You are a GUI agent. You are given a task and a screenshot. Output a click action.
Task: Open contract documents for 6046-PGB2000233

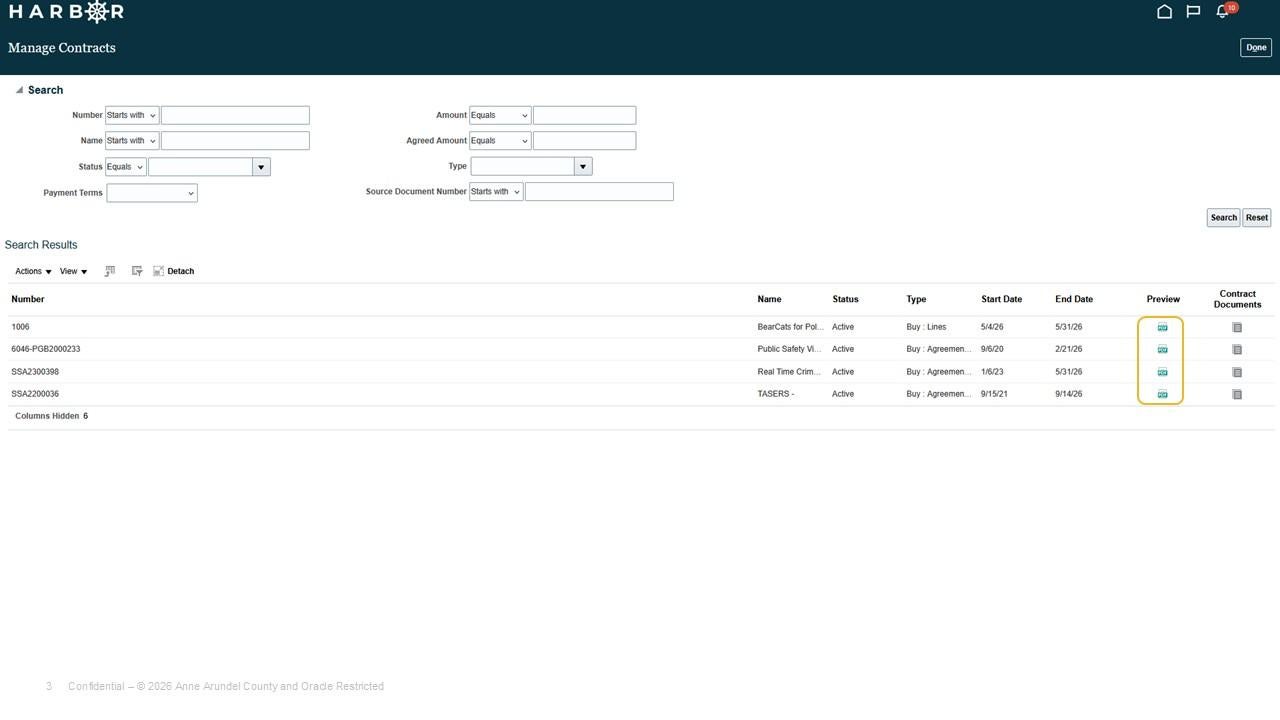pyautogui.click(x=1237, y=349)
